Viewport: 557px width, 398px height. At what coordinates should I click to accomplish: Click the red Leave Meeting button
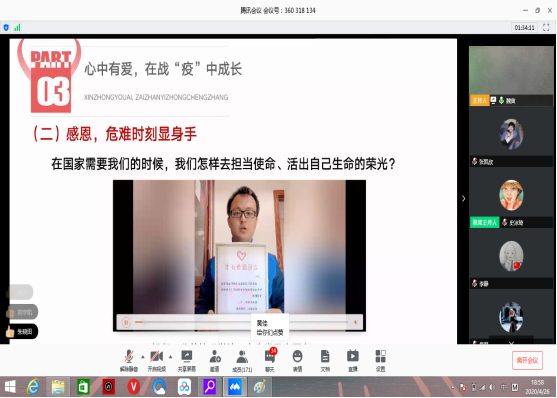527,360
